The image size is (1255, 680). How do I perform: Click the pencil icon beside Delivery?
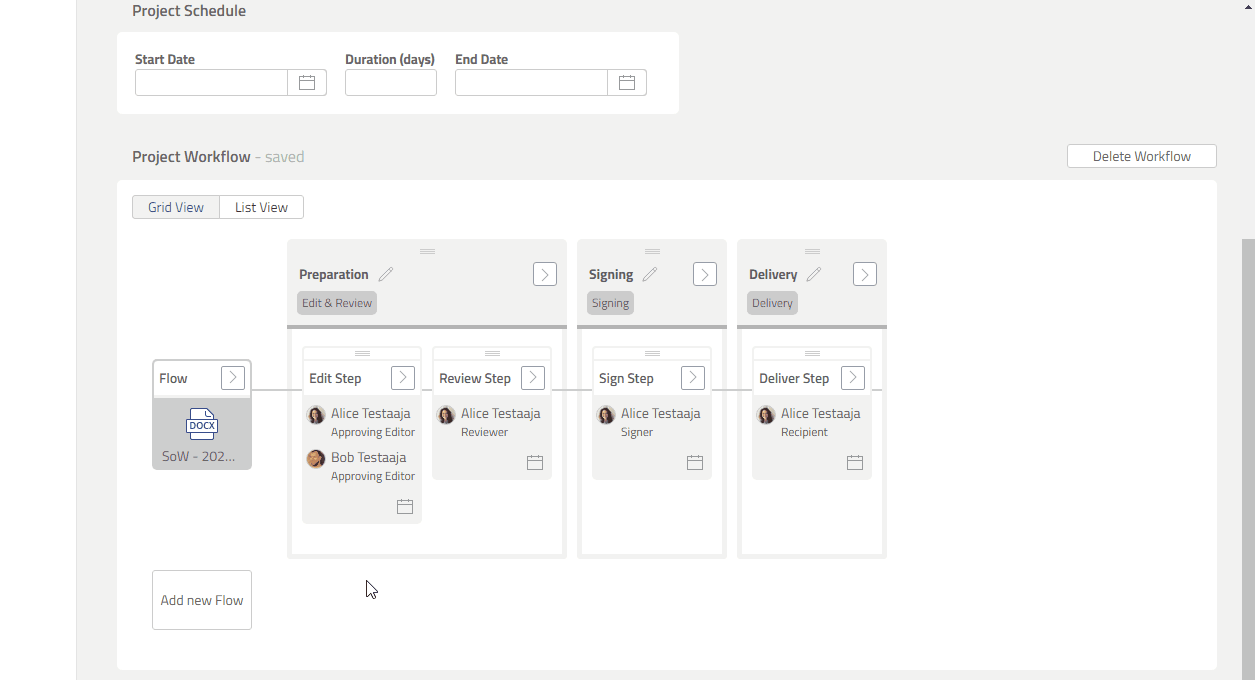(814, 274)
